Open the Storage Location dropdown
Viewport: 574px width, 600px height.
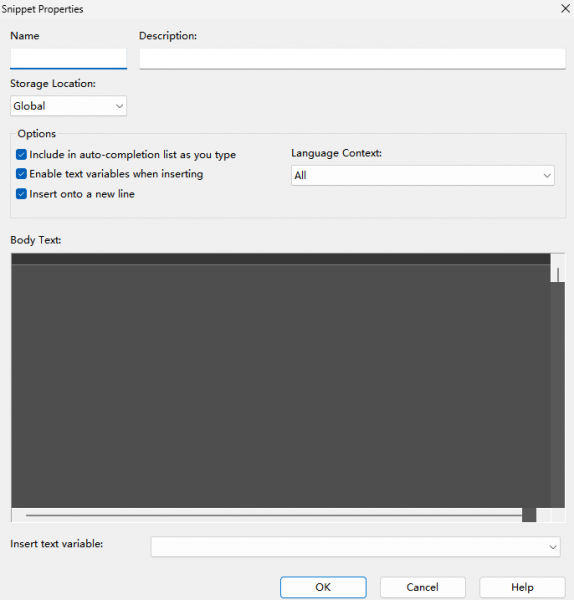coord(68,106)
